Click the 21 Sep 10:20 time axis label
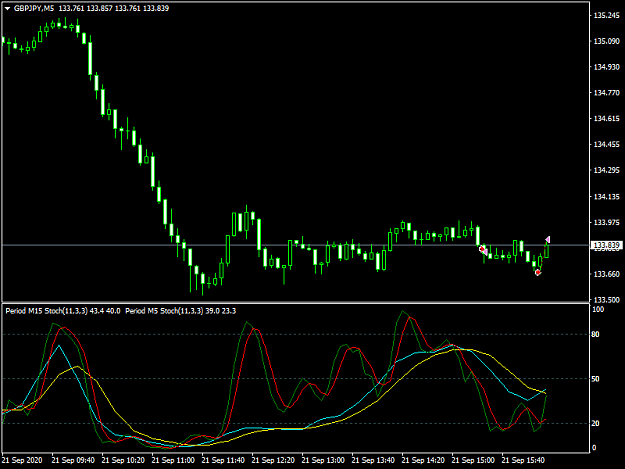 (123, 460)
